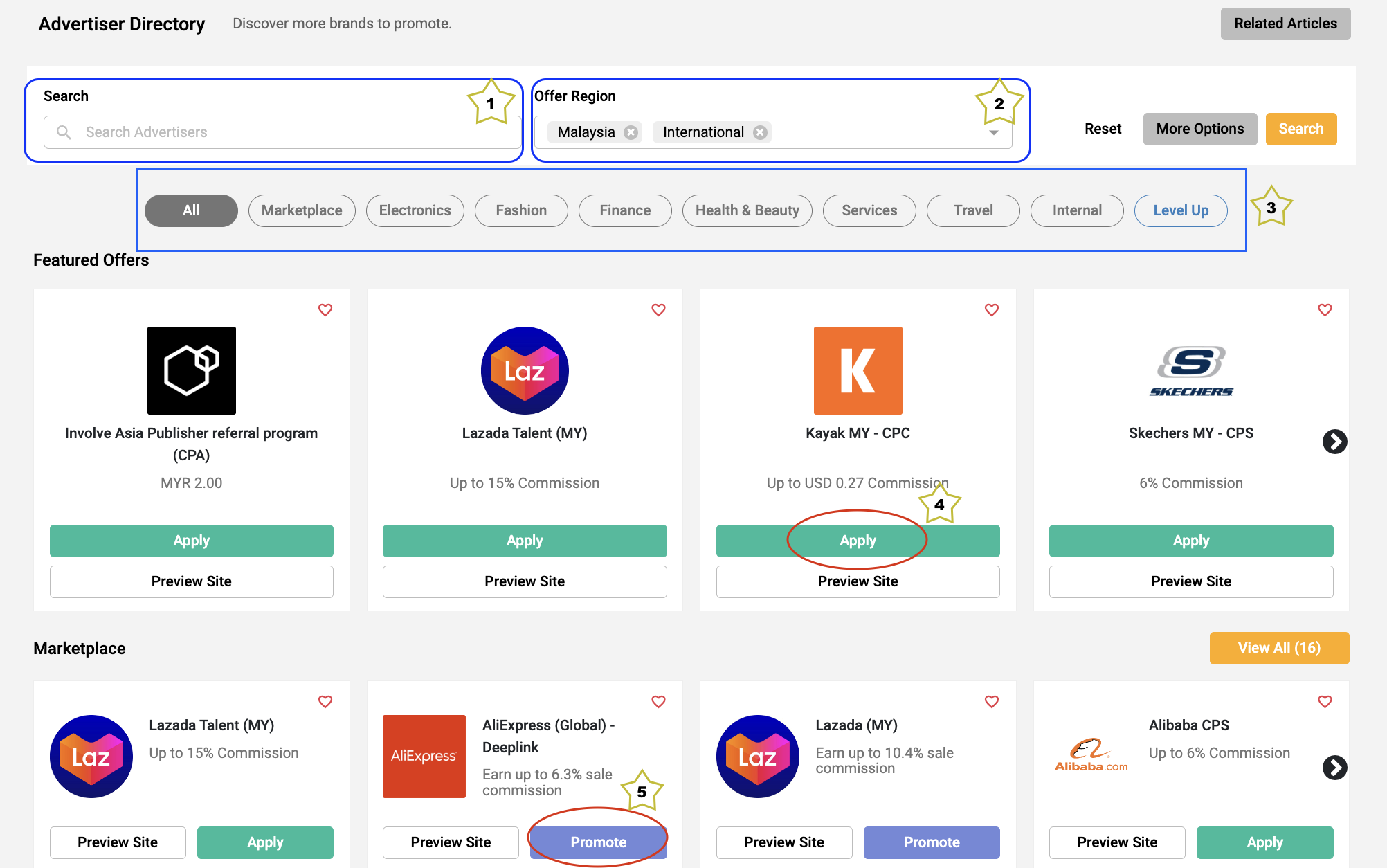The image size is (1387, 868).
Task: Advance the Featured Offers carousel arrow
Action: click(1334, 442)
